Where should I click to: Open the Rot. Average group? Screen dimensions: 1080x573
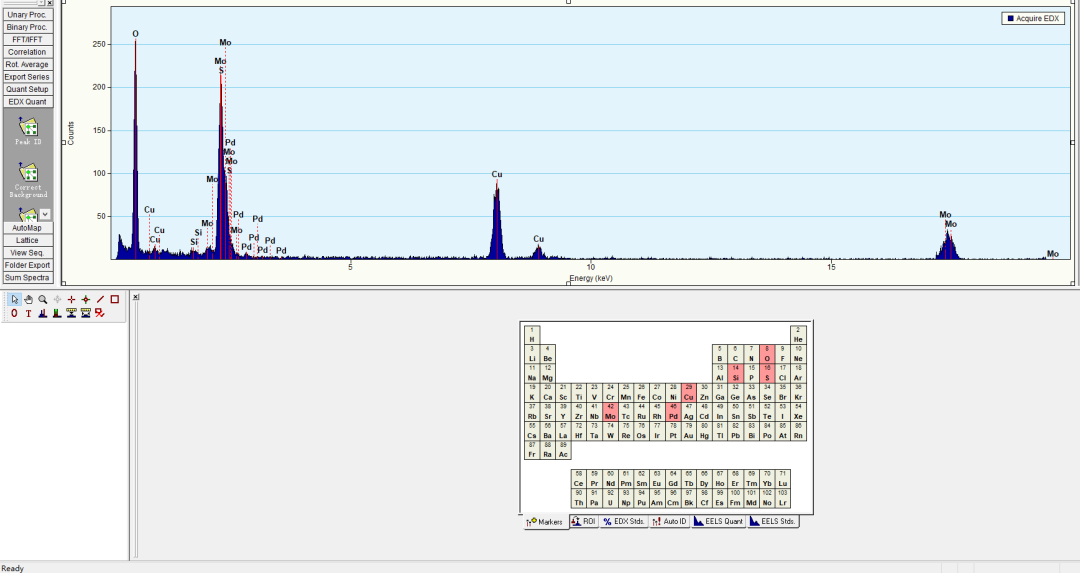pyautogui.click(x=28, y=64)
